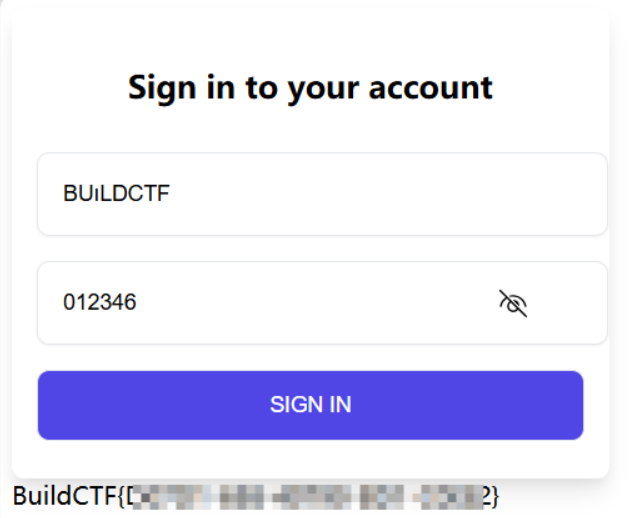Click the word 'Sign' in the heading
Viewport: 635px width, 518px height.
click(x=162, y=89)
